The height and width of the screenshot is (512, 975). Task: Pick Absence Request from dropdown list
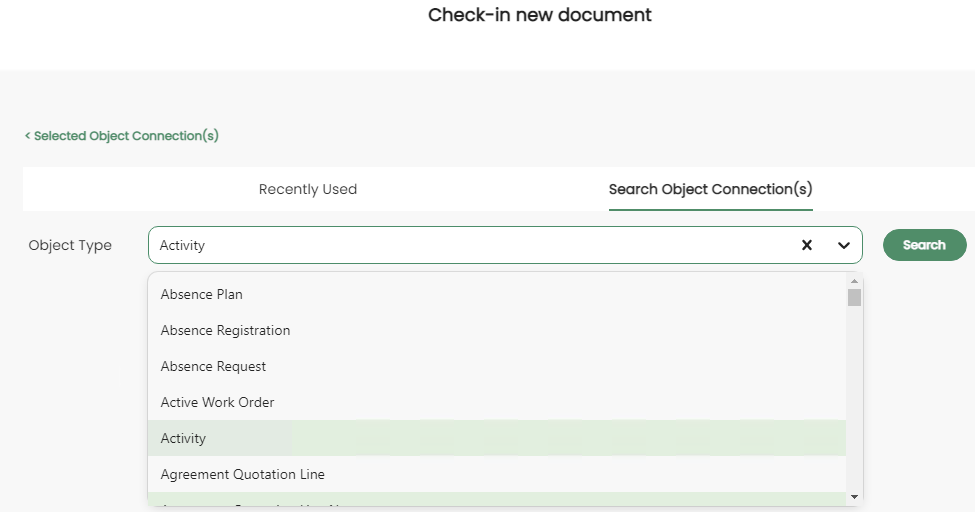[213, 366]
